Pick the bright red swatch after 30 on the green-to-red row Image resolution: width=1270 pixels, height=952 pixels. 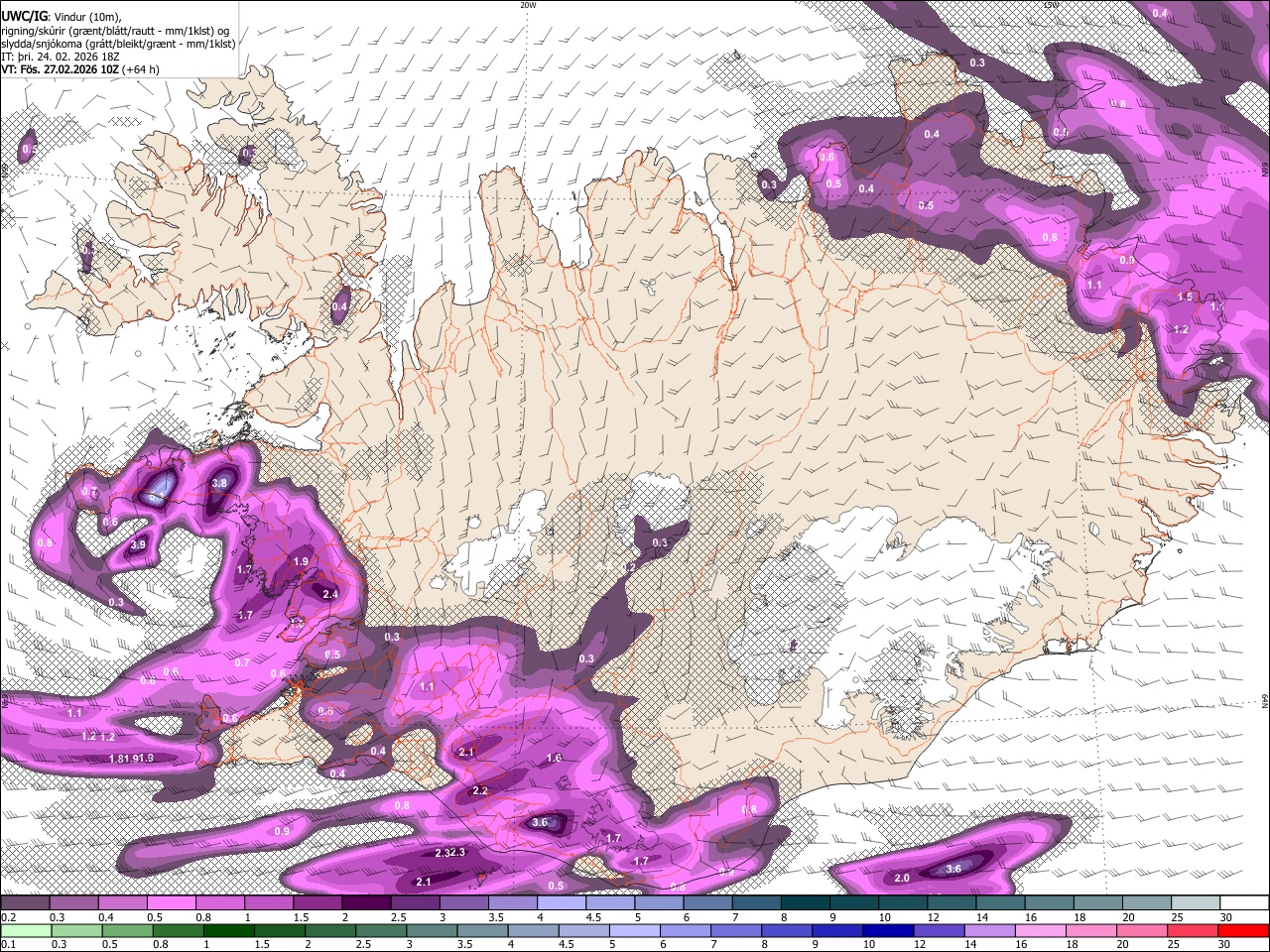click(x=1244, y=930)
